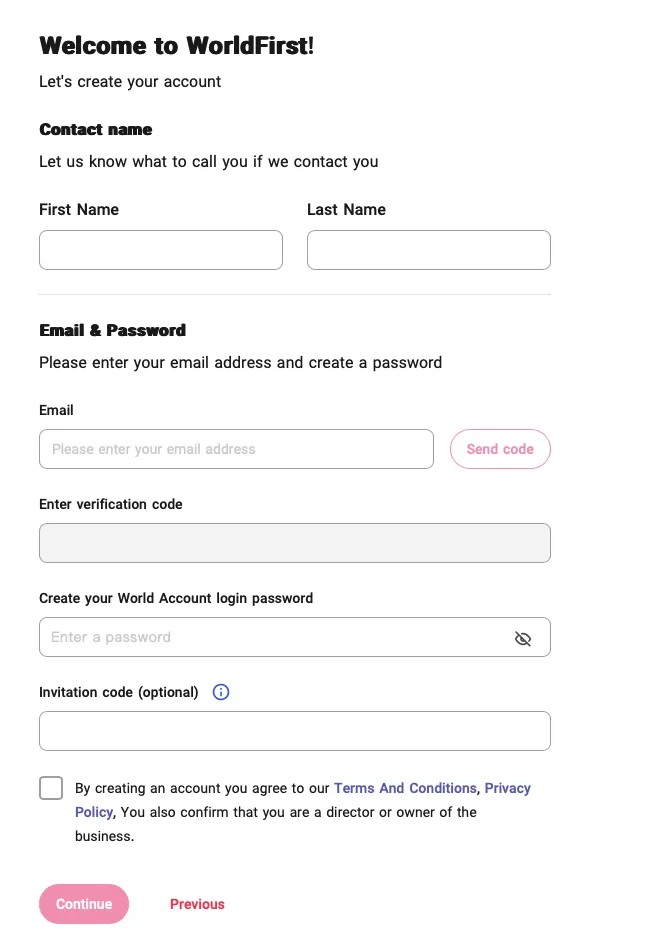Click the Invitation code input field
The height and width of the screenshot is (951, 665).
click(x=295, y=731)
